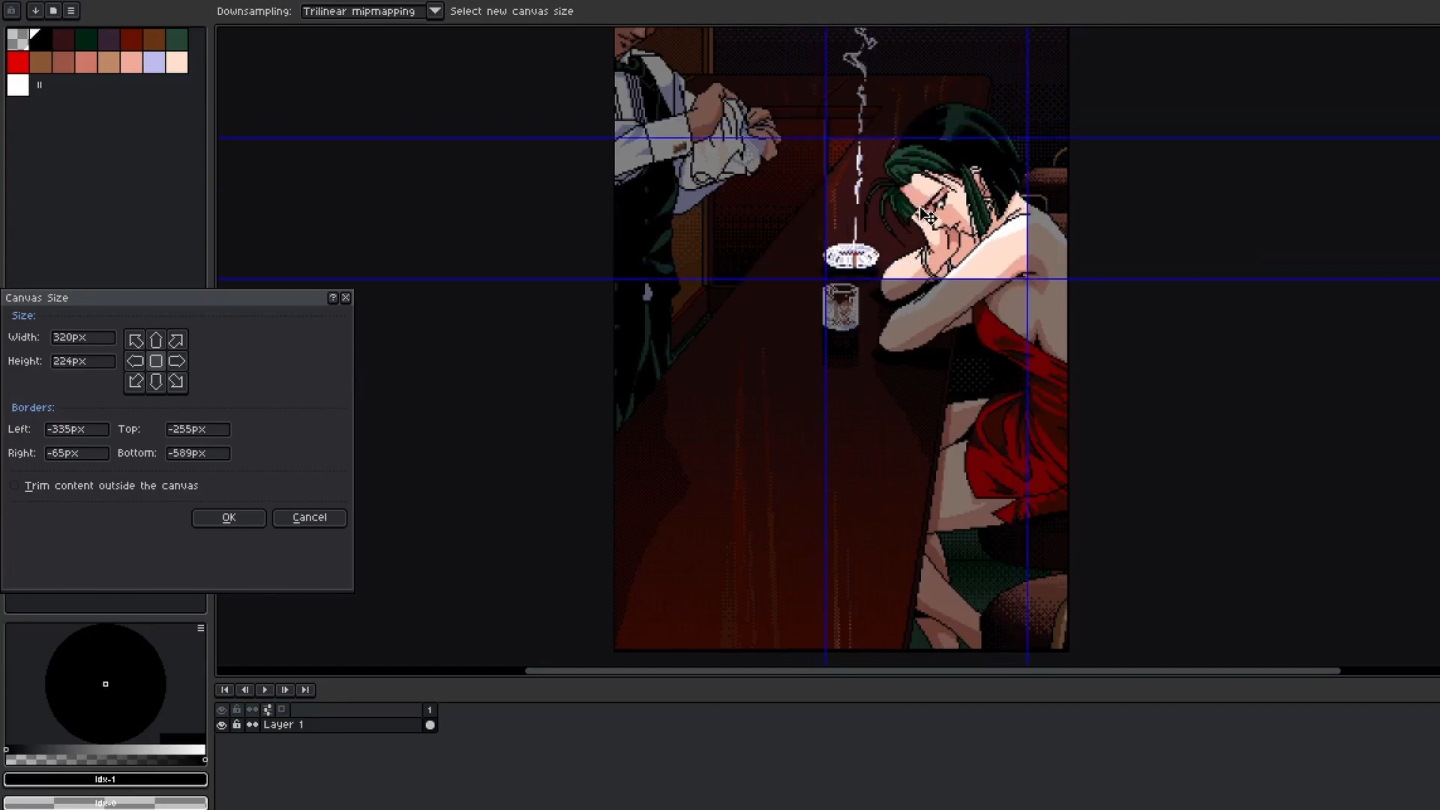Toggle the lock on Layer 1
Viewport: 1440px width, 810px height.
pyautogui.click(x=237, y=725)
